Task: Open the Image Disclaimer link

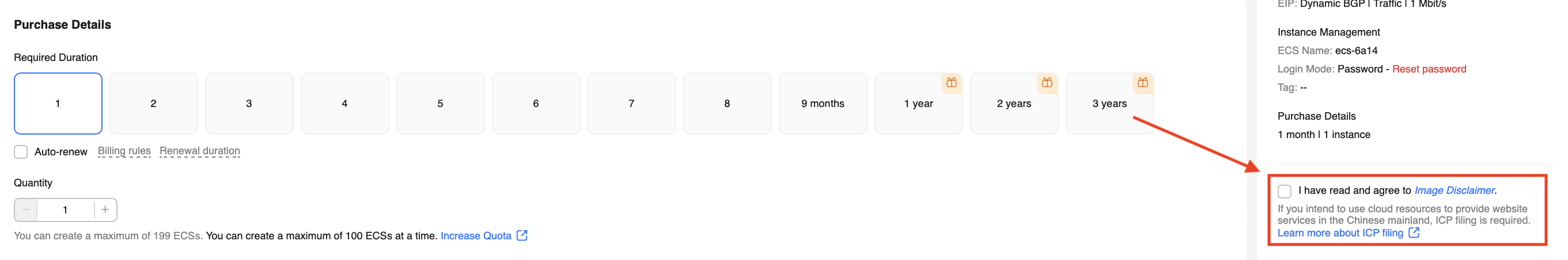Action: [x=1453, y=190]
